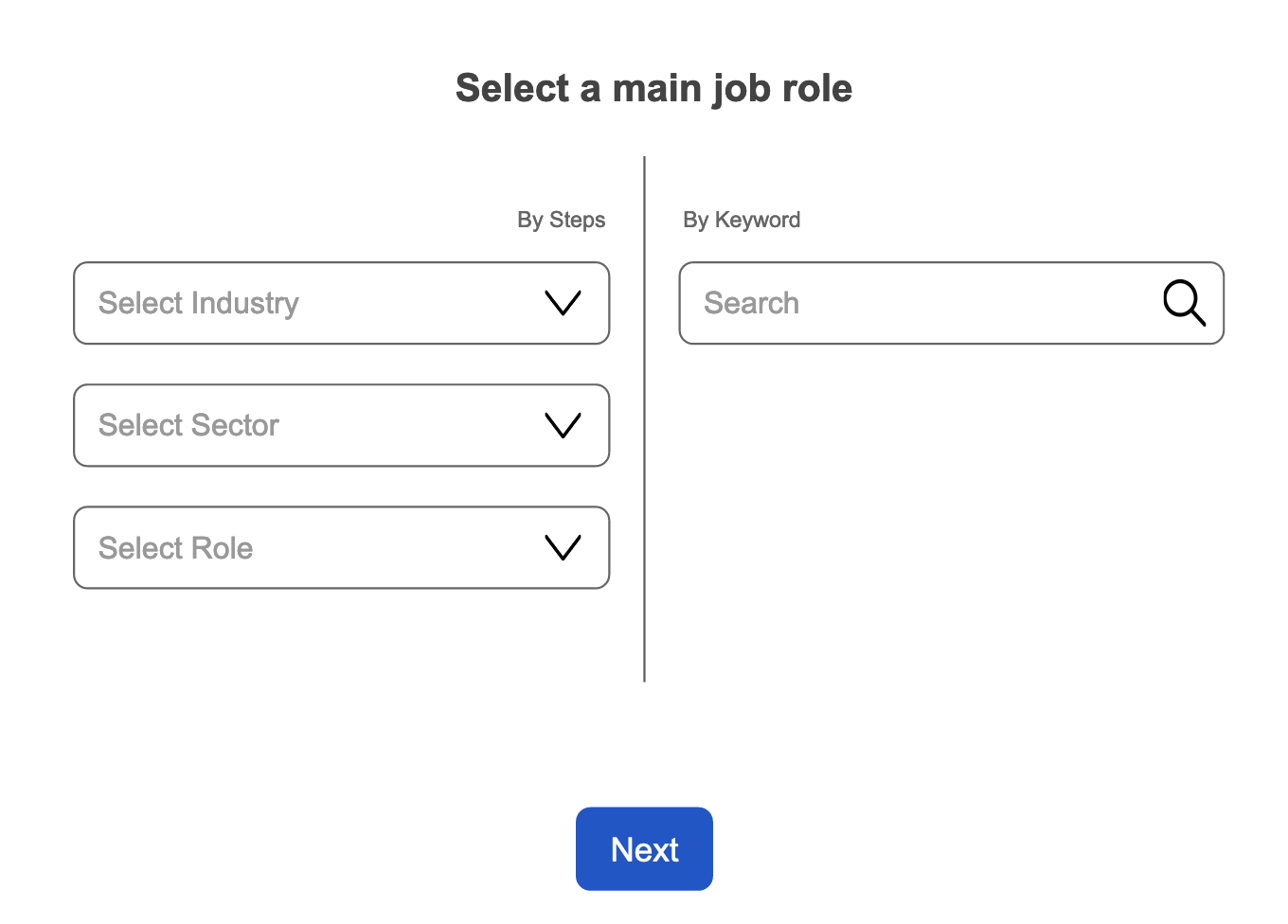Click the "Select Role" placeholder text

[x=176, y=548]
